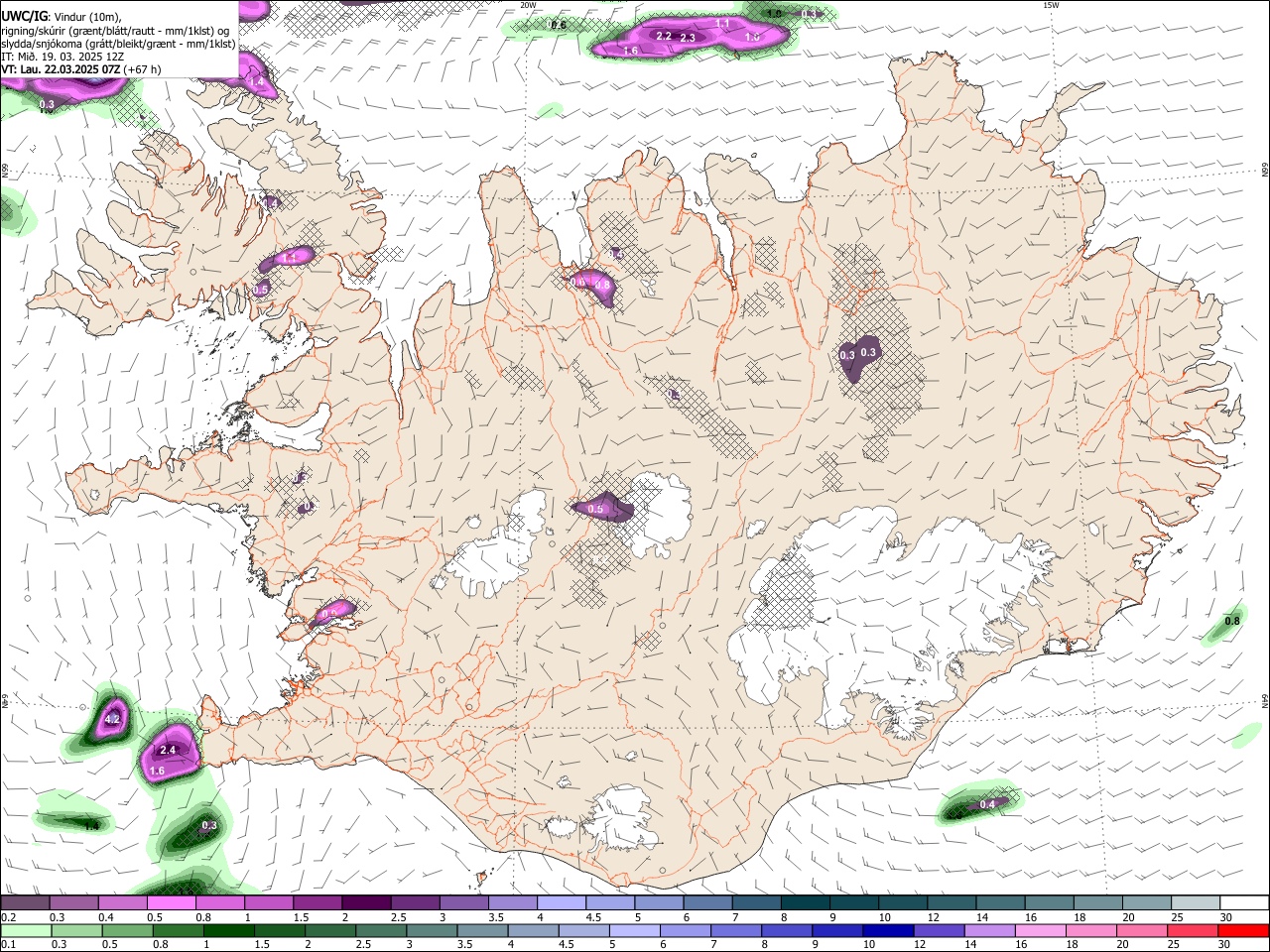Click the light grey 25 mm snow swatch
1270x952 pixels.
[x=1196, y=902]
